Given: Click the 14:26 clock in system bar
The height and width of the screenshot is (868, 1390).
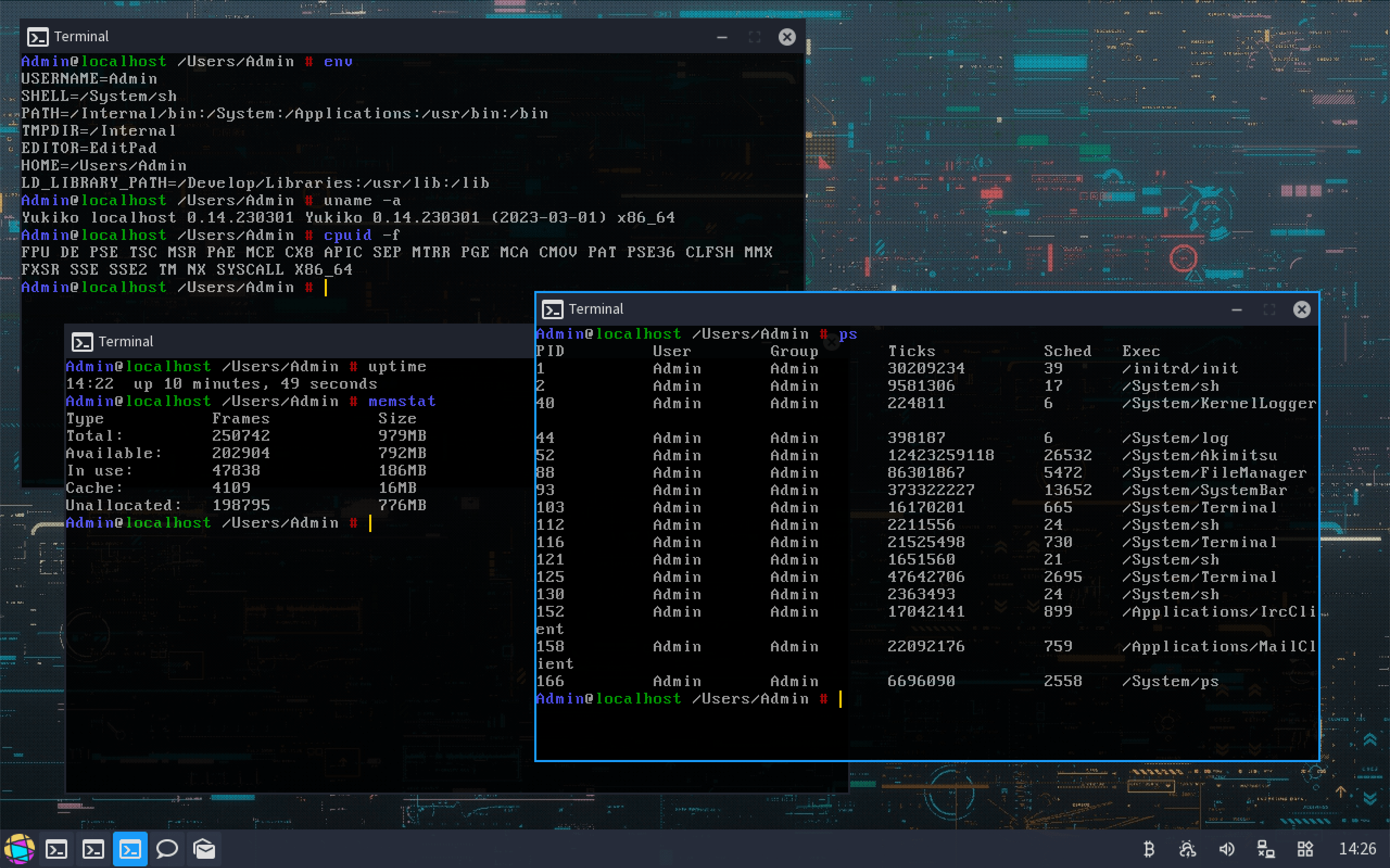Looking at the screenshot, I should point(1357,848).
